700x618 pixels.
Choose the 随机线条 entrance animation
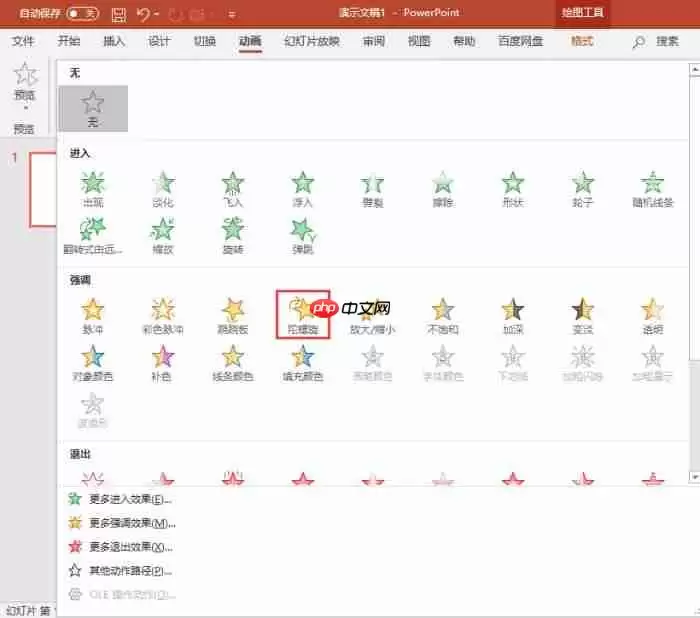tap(653, 189)
